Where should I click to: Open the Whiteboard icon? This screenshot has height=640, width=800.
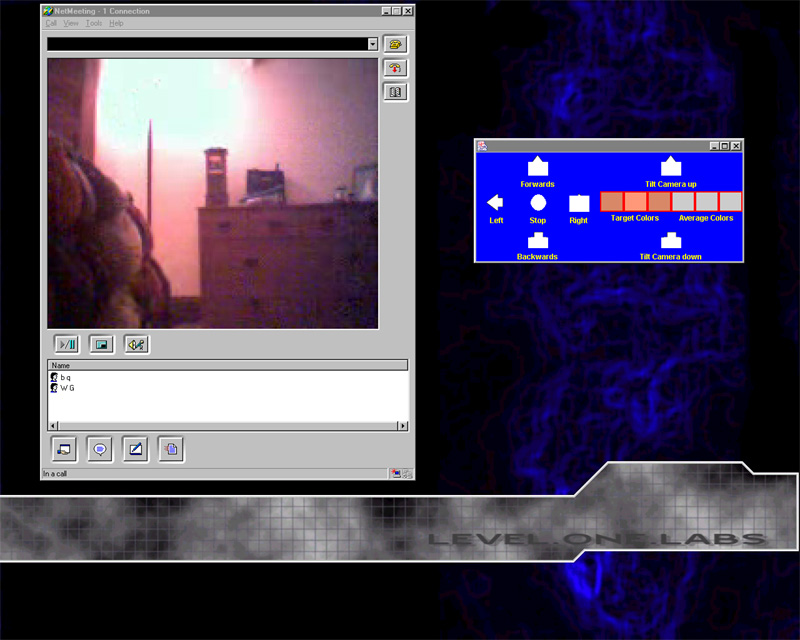pos(135,449)
